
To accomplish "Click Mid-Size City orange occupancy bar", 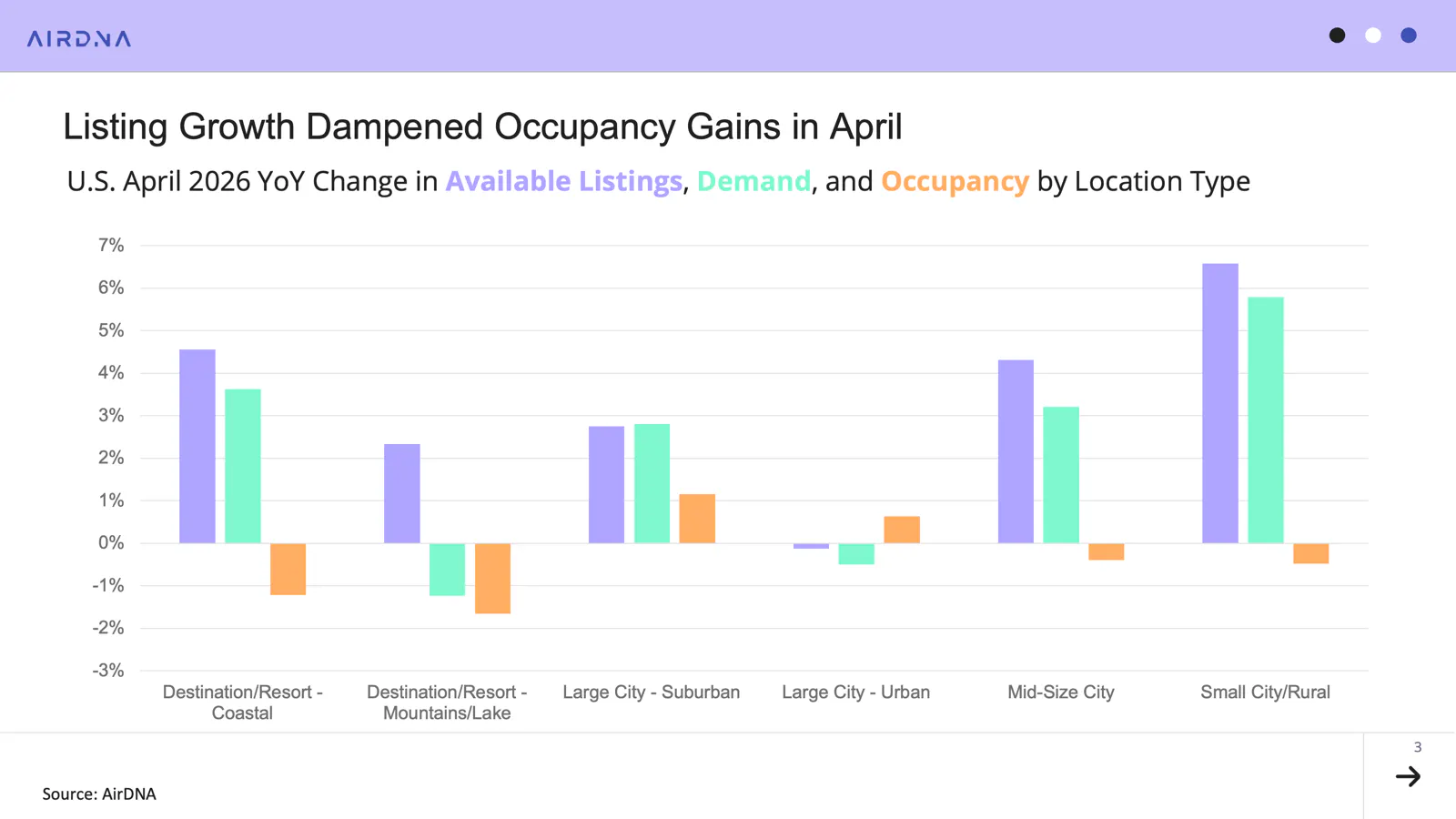I will (1107, 551).
